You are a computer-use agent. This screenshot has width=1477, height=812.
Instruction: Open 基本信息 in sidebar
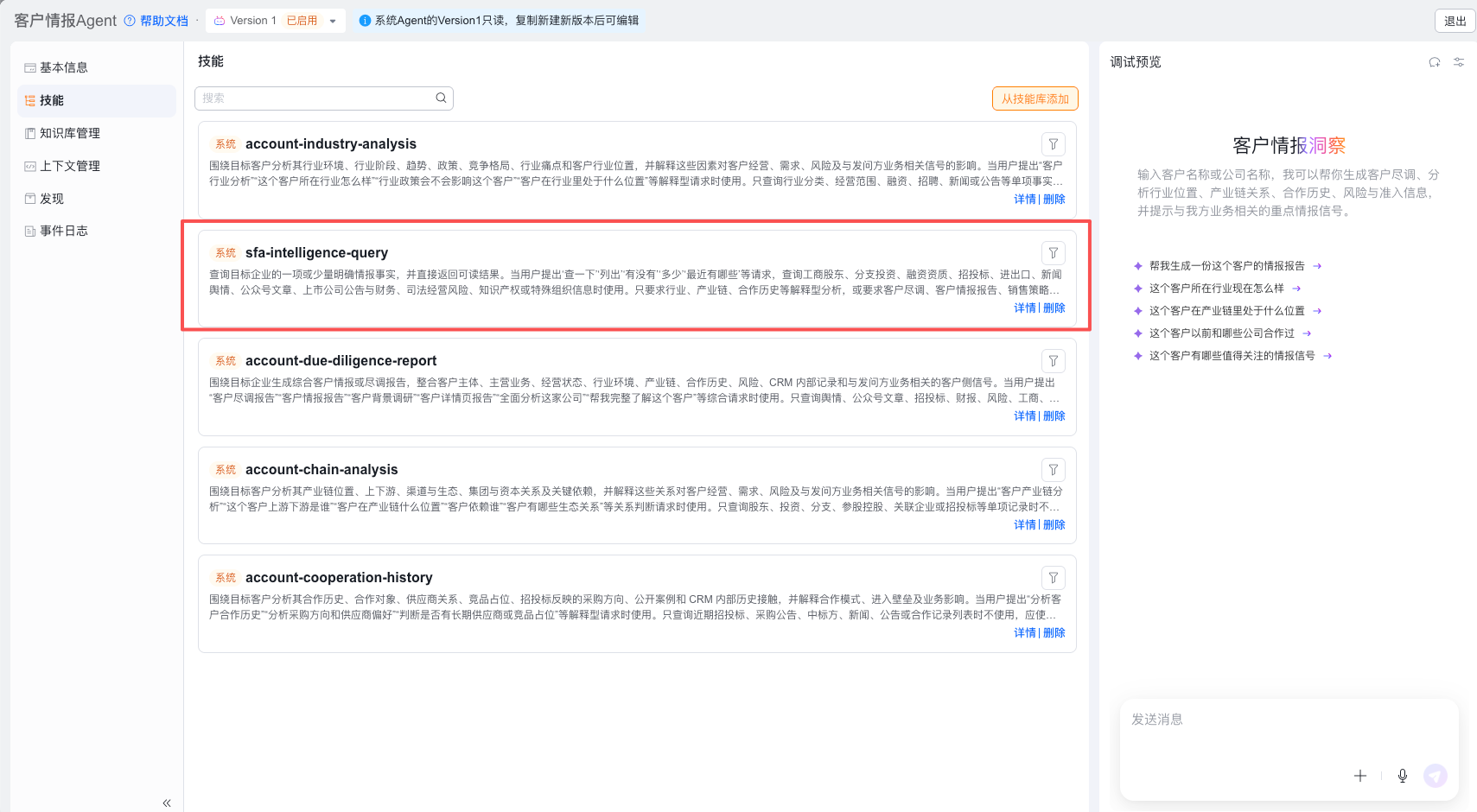point(97,67)
